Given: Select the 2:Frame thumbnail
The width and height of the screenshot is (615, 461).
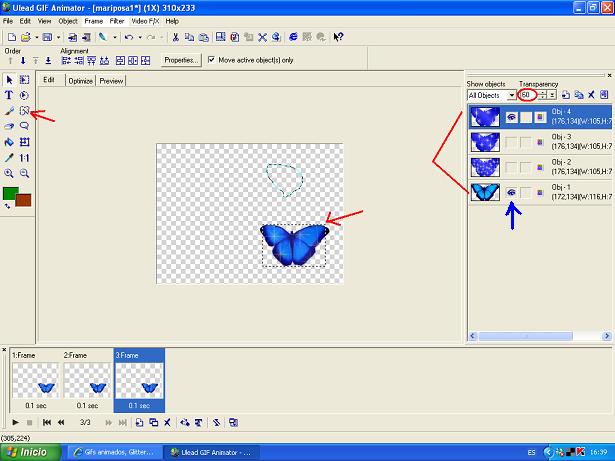Looking at the screenshot, I should [x=87, y=380].
